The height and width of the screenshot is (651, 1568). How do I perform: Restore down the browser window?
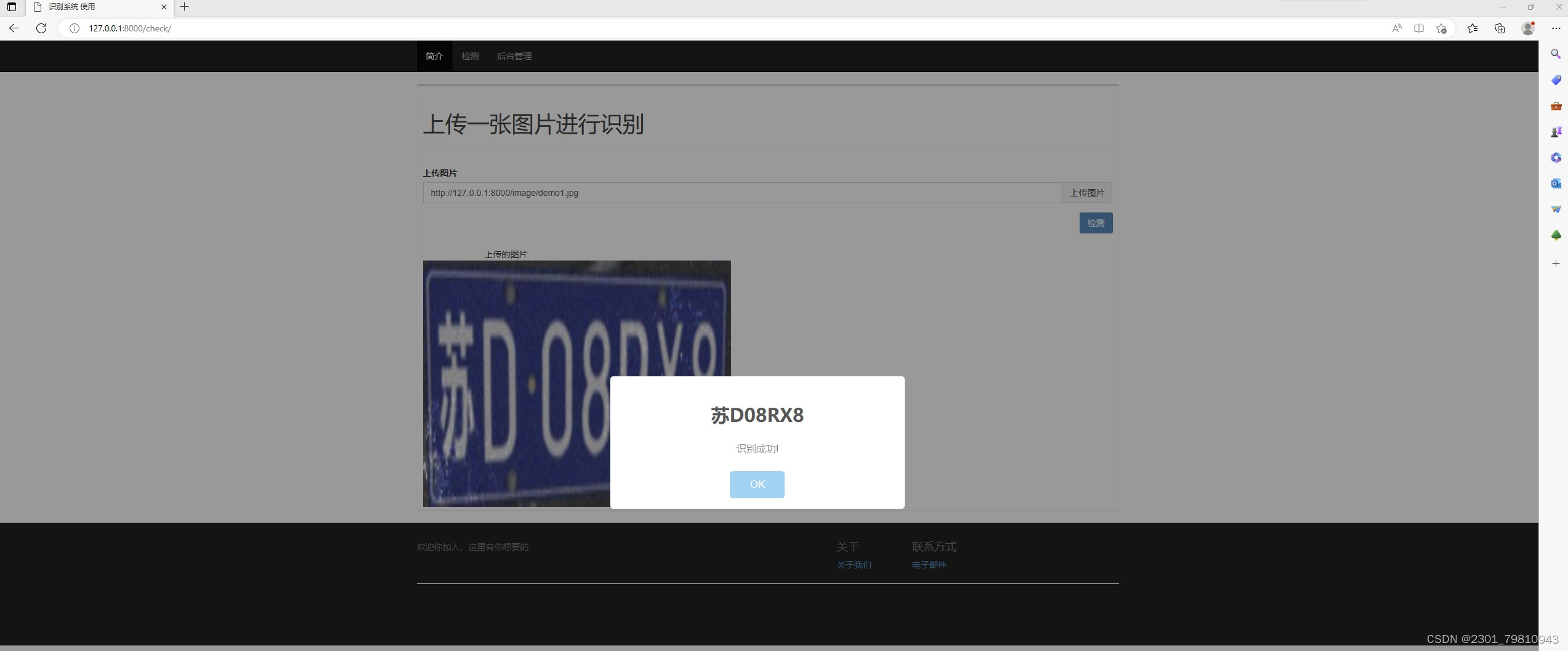pos(1530,7)
